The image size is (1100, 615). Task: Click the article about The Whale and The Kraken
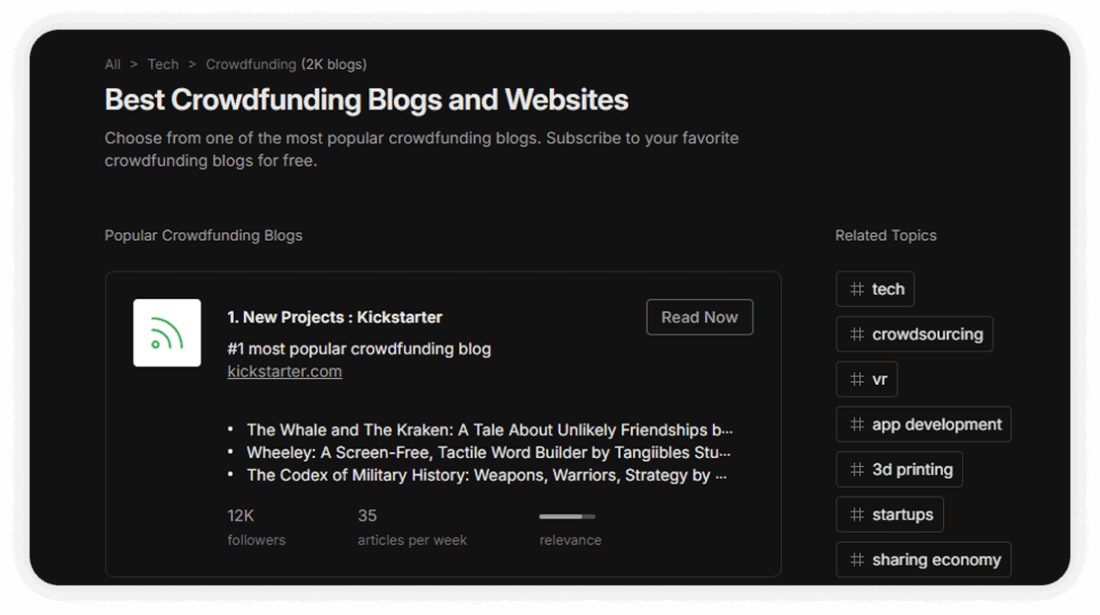pyautogui.click(x=488, y=429)
